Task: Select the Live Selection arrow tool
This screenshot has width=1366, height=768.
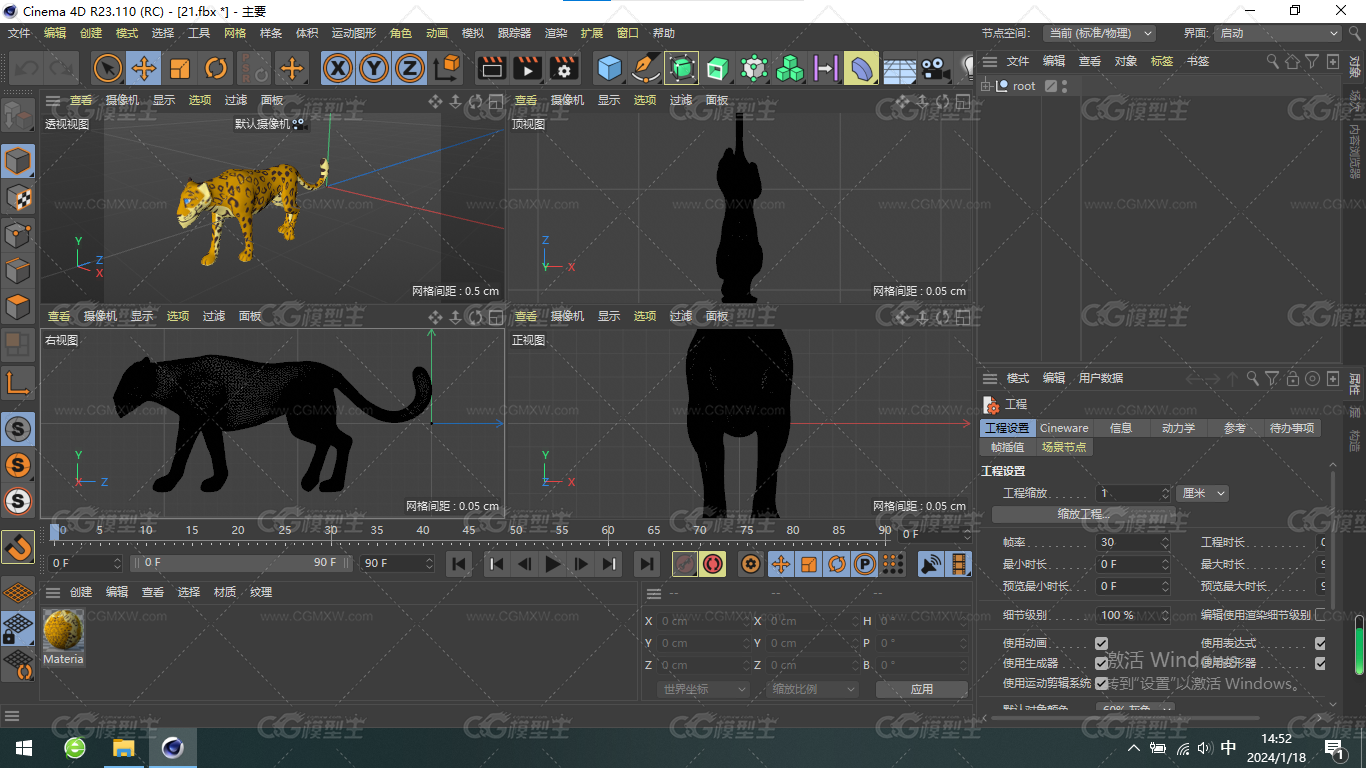Action: click(x=108, y=68)
